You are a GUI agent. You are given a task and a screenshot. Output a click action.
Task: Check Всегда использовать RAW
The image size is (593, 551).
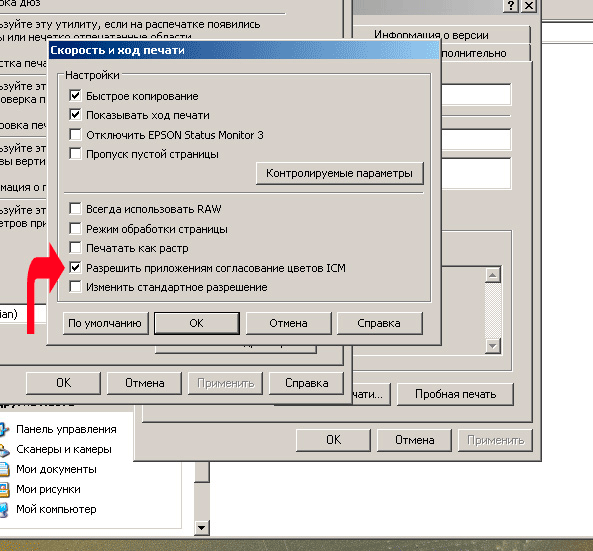75,209
